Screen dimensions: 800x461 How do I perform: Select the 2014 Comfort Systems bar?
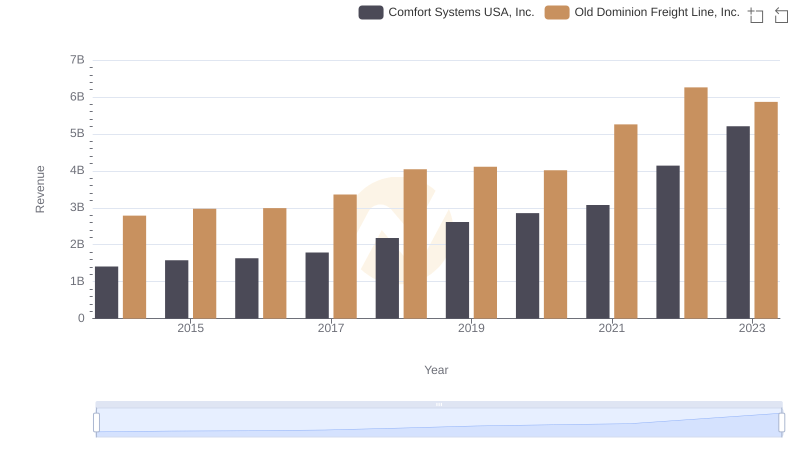click(x=107, y=292)
